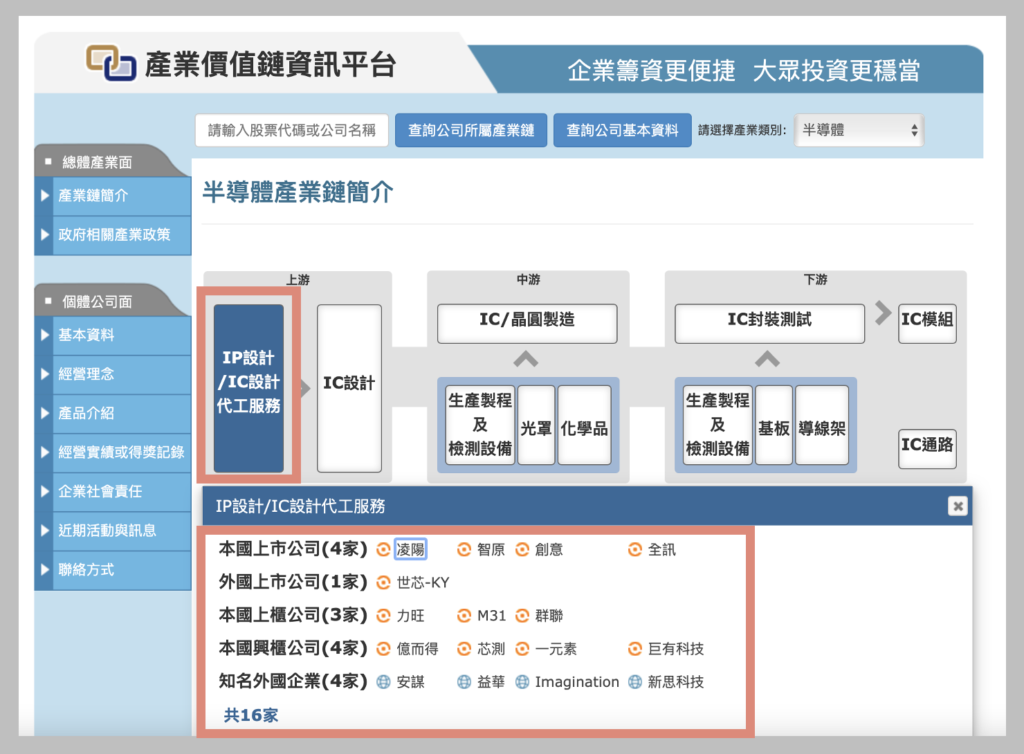1024x754 pixels.
Task: Click the orange icon beside 巨有科技
Action: [635, 649]
